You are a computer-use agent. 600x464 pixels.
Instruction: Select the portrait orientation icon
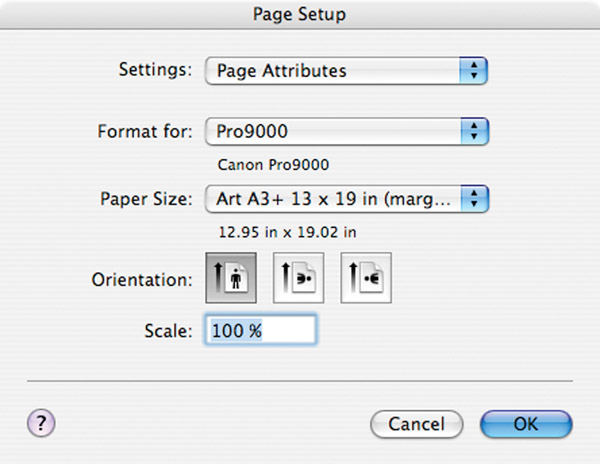(x=231, y=278)
